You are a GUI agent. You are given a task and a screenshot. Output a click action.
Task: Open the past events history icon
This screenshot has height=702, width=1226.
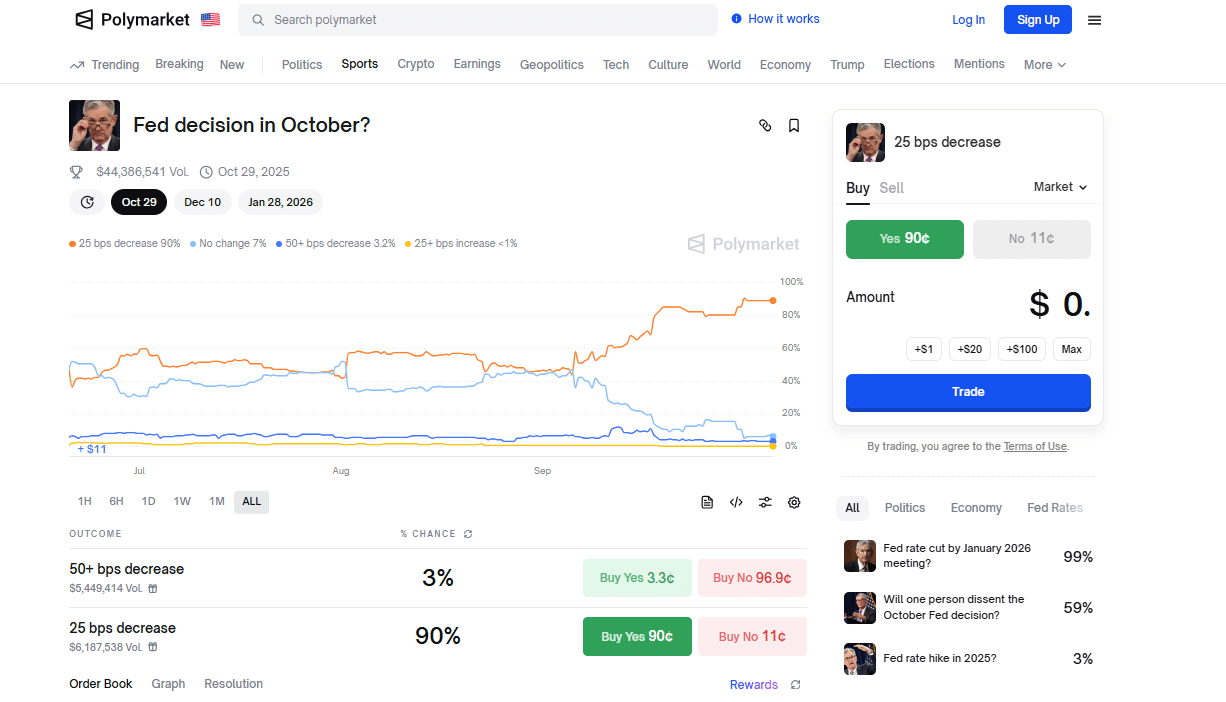click(x=87, y=202)
